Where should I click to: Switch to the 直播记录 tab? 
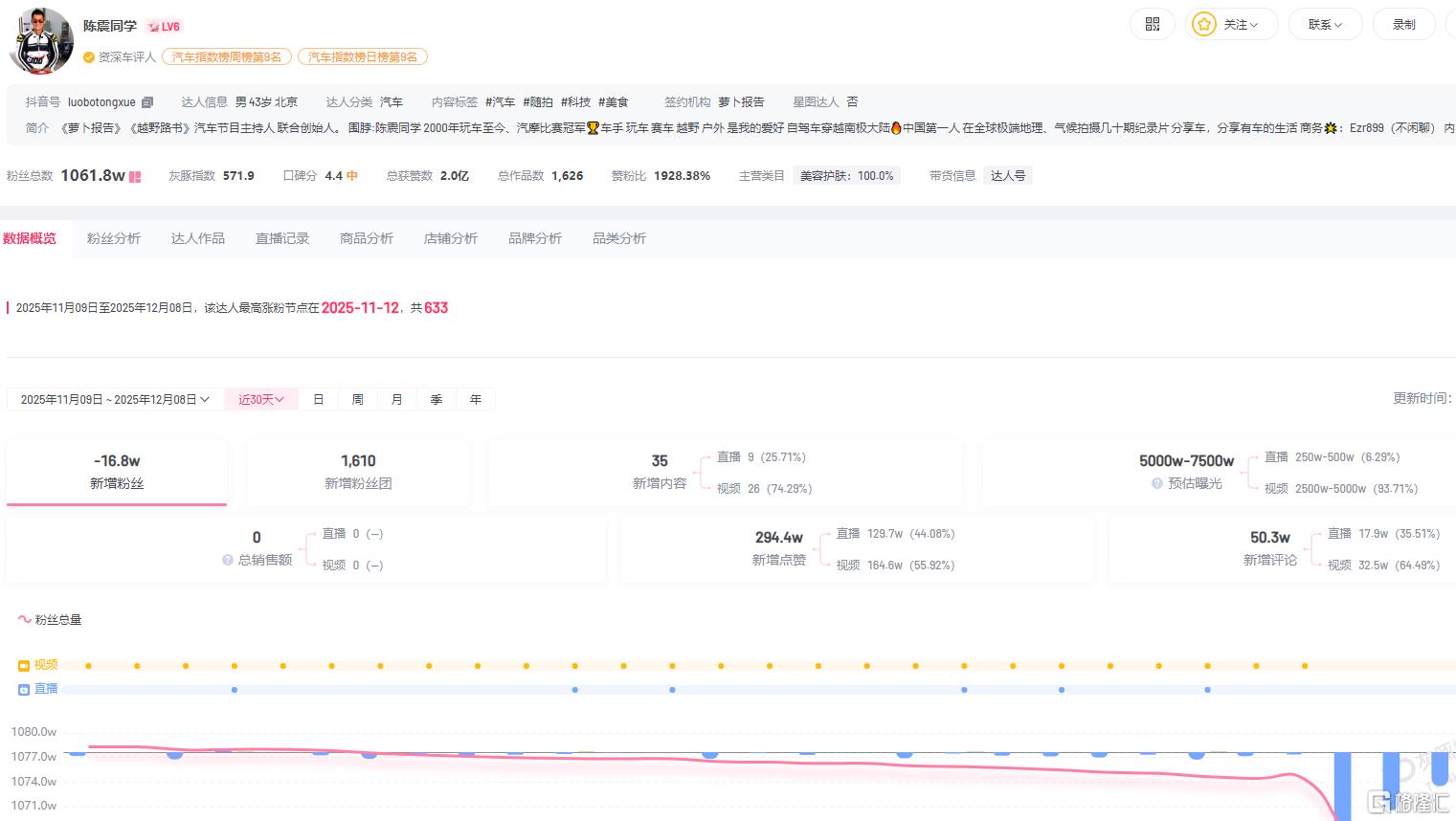point(282,238)
